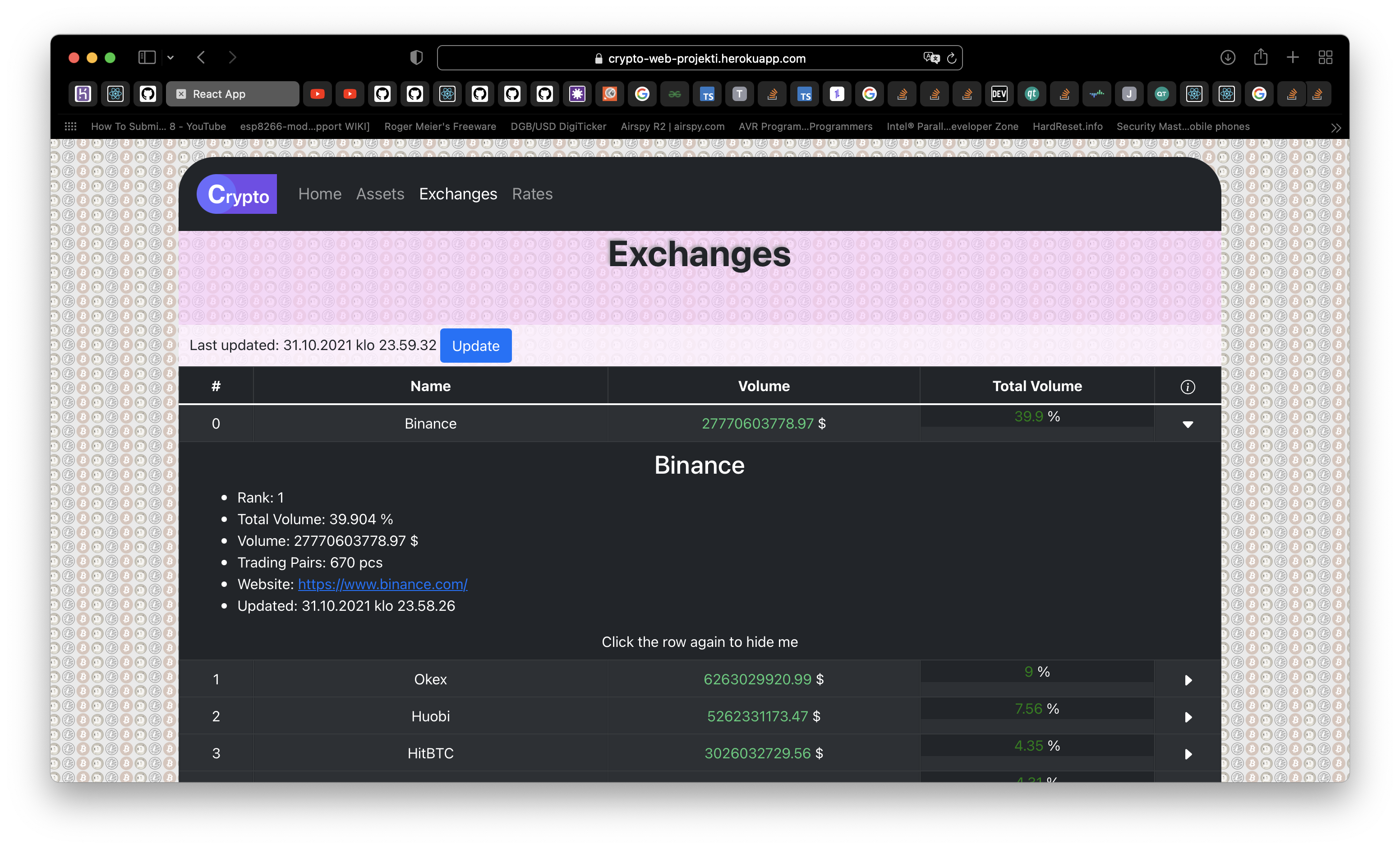Open the binance.com website link
Image resolution: width=1400 pixels, height=849 pixels.
point(382,584)
